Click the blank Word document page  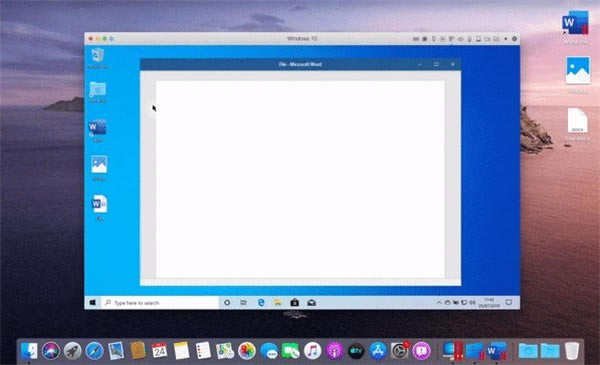point(300,179)
